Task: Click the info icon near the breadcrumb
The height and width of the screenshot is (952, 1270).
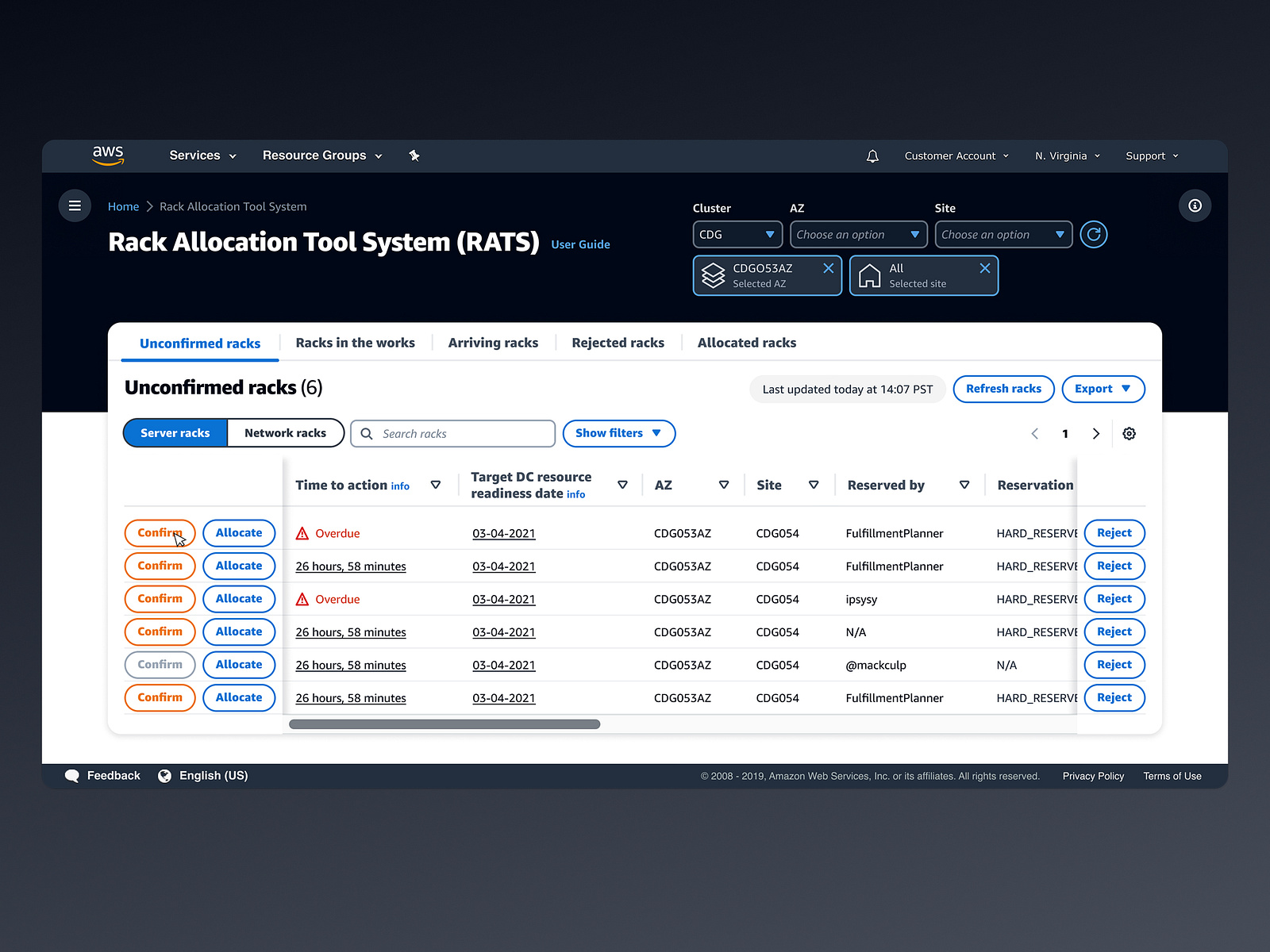Action: click(x=1195, y=205)
